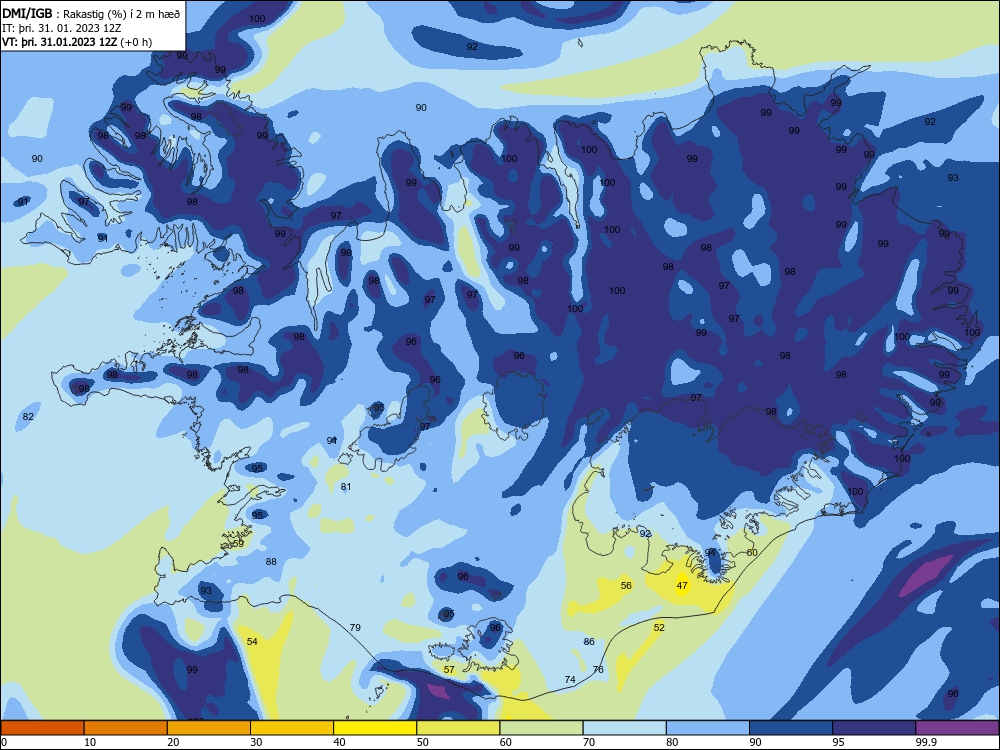Click the navy 95–99.9 legend swatch
1000x750 pixels.
874,728
